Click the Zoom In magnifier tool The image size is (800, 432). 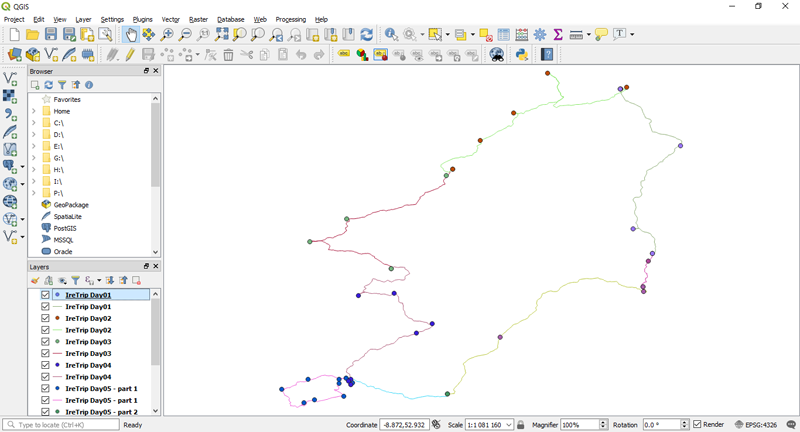click(167, 34)
